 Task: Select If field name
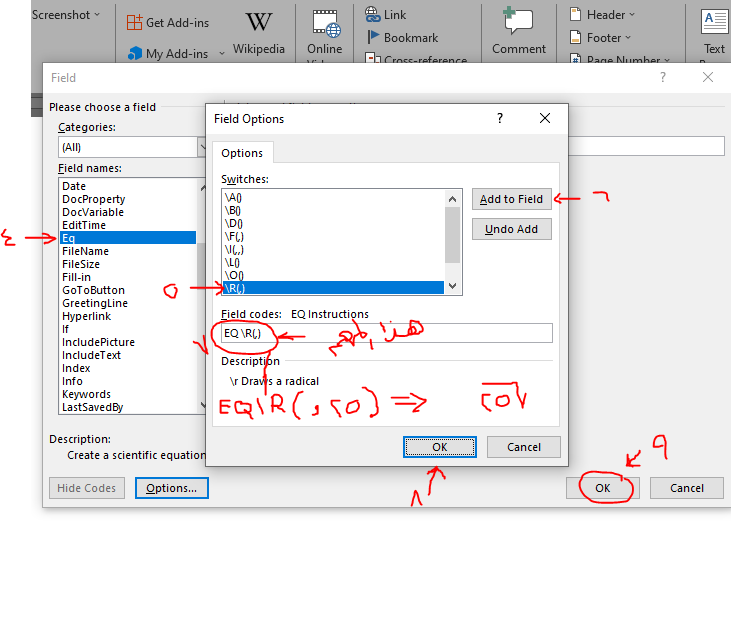click(128, 329)
